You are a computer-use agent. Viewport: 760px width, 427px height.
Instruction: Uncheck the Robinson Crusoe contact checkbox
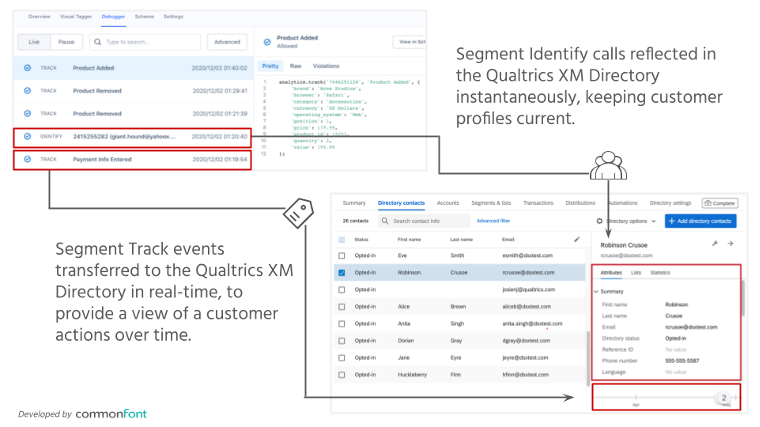(x=342, y=272)
